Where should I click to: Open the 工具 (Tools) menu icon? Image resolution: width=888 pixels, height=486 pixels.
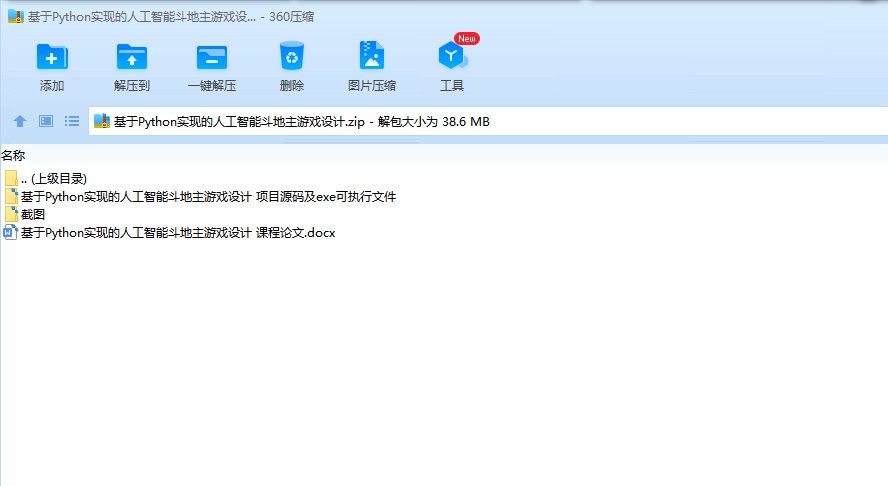[452, 56]
